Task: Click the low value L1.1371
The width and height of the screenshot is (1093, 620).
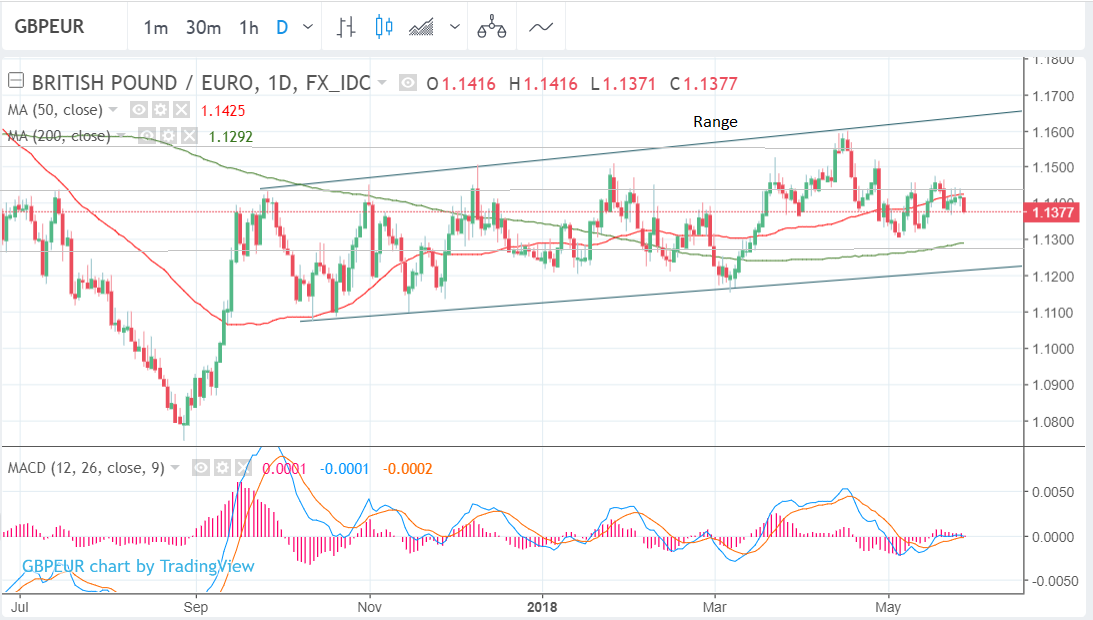Action: [x=623, y=84]
